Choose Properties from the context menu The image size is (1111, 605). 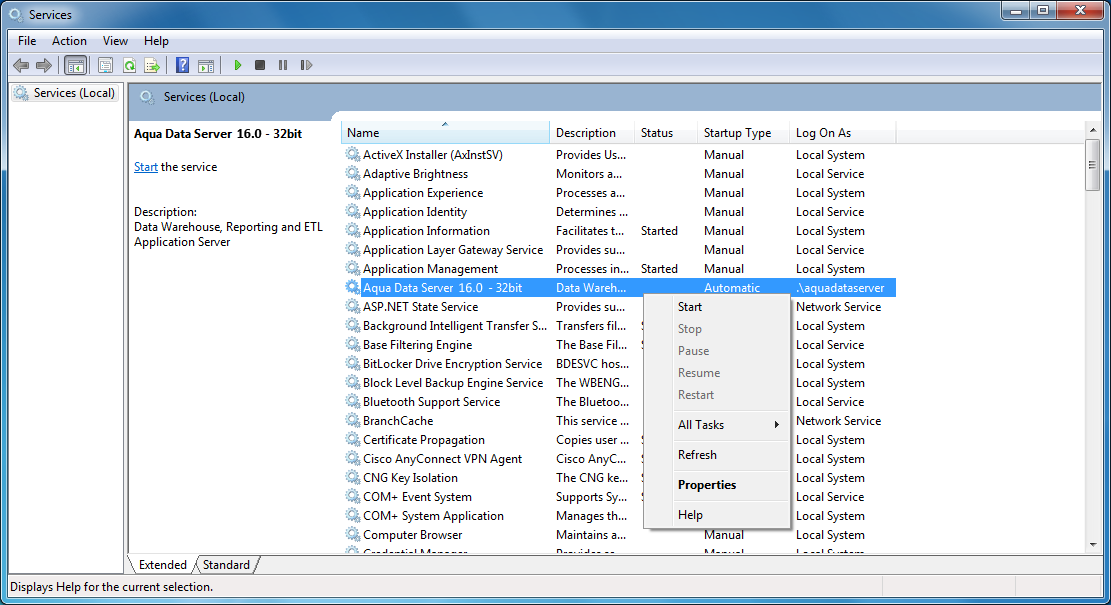[706, 485]
